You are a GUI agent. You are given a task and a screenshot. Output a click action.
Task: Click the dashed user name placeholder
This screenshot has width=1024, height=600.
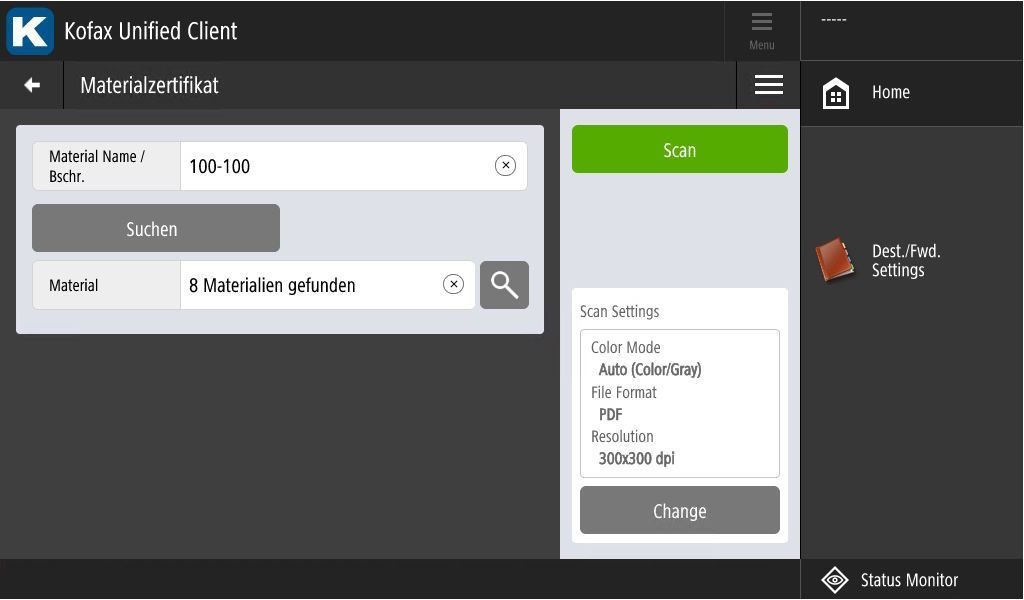(834, 20)
